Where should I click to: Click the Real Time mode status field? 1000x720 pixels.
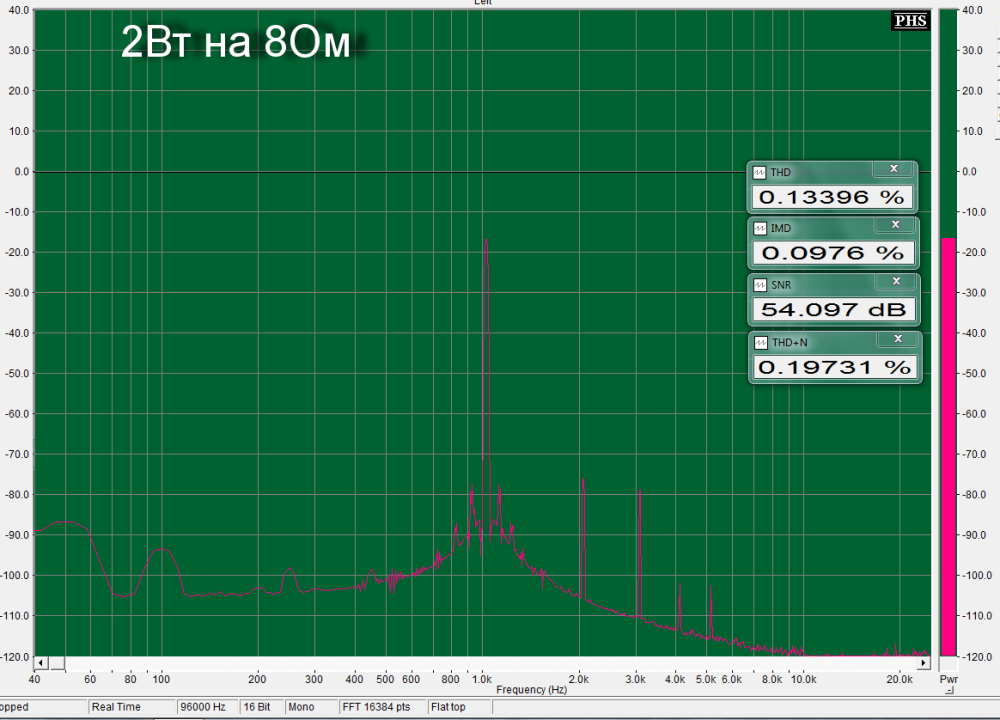point(131,707)
